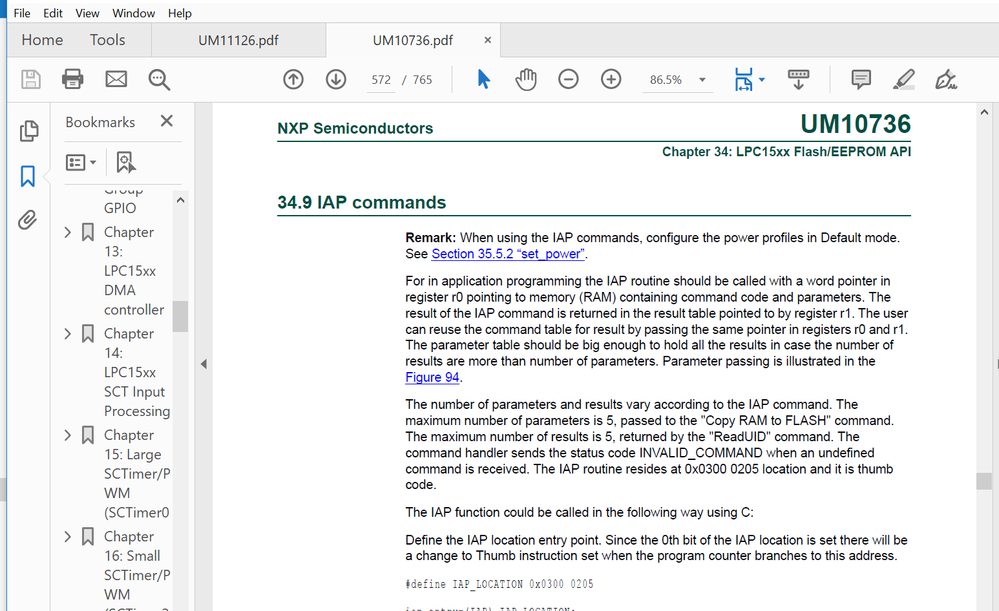The height and width of the screenshot is (611, 999).
Task: Open bookmarks options list menu
Action: [x=81, y=162]
